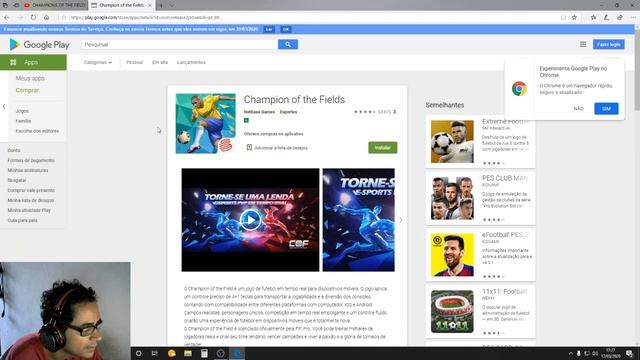Click the browser back arrow
The width and height of the screenshot is (640, 360).
click(7, 18)
